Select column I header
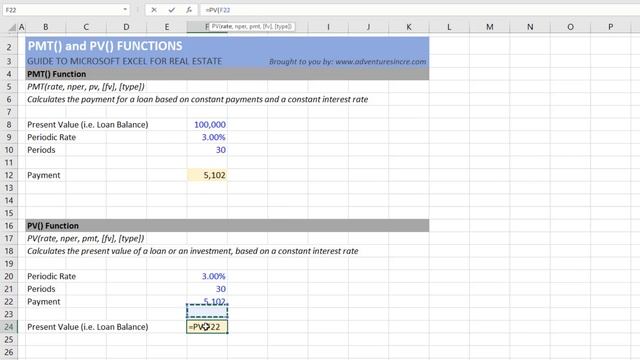 pyautogui.click(x=328, y=27)
